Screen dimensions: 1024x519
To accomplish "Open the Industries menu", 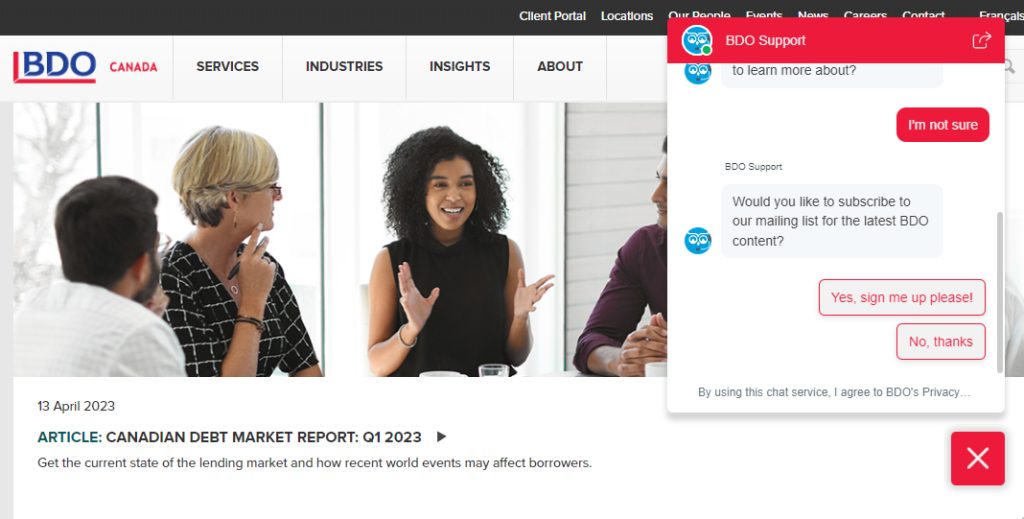I will pyautogui.click(x=344, y=67).
